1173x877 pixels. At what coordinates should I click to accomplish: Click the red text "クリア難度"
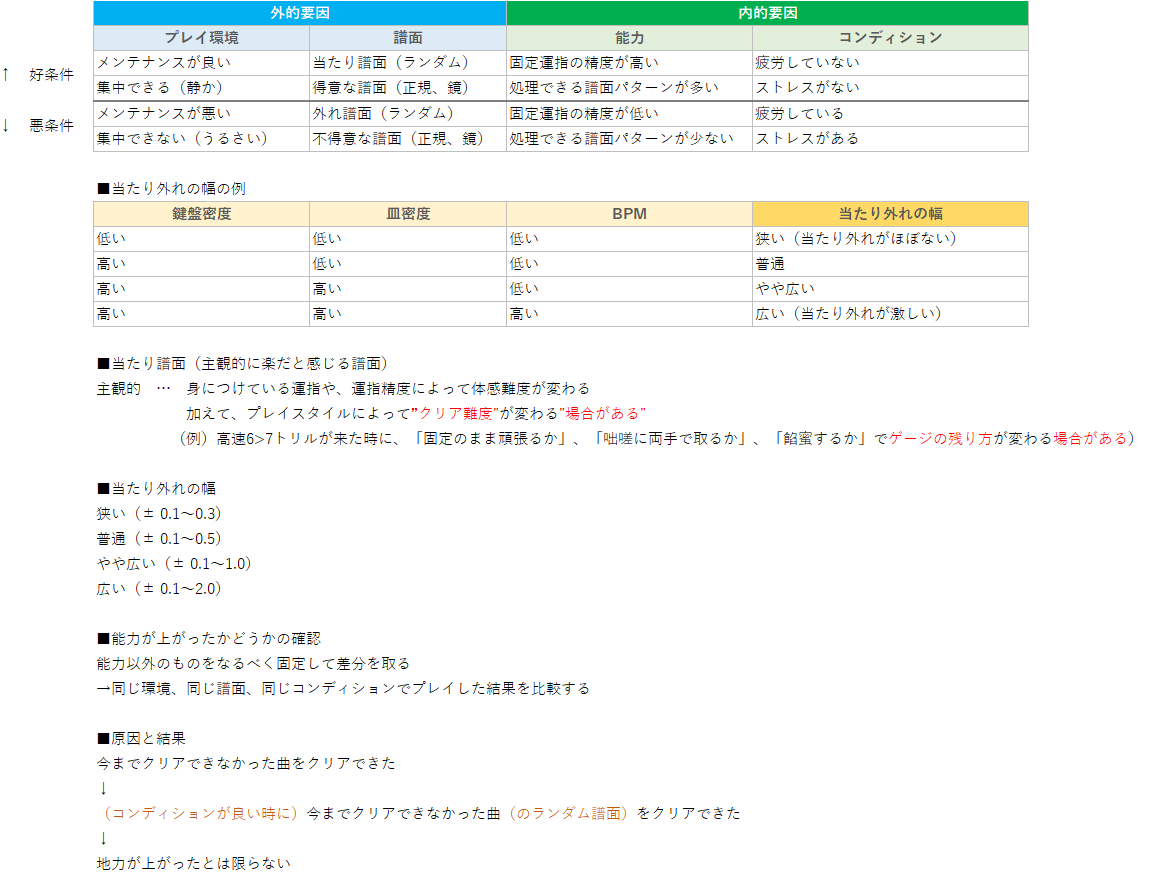[454, 414]
